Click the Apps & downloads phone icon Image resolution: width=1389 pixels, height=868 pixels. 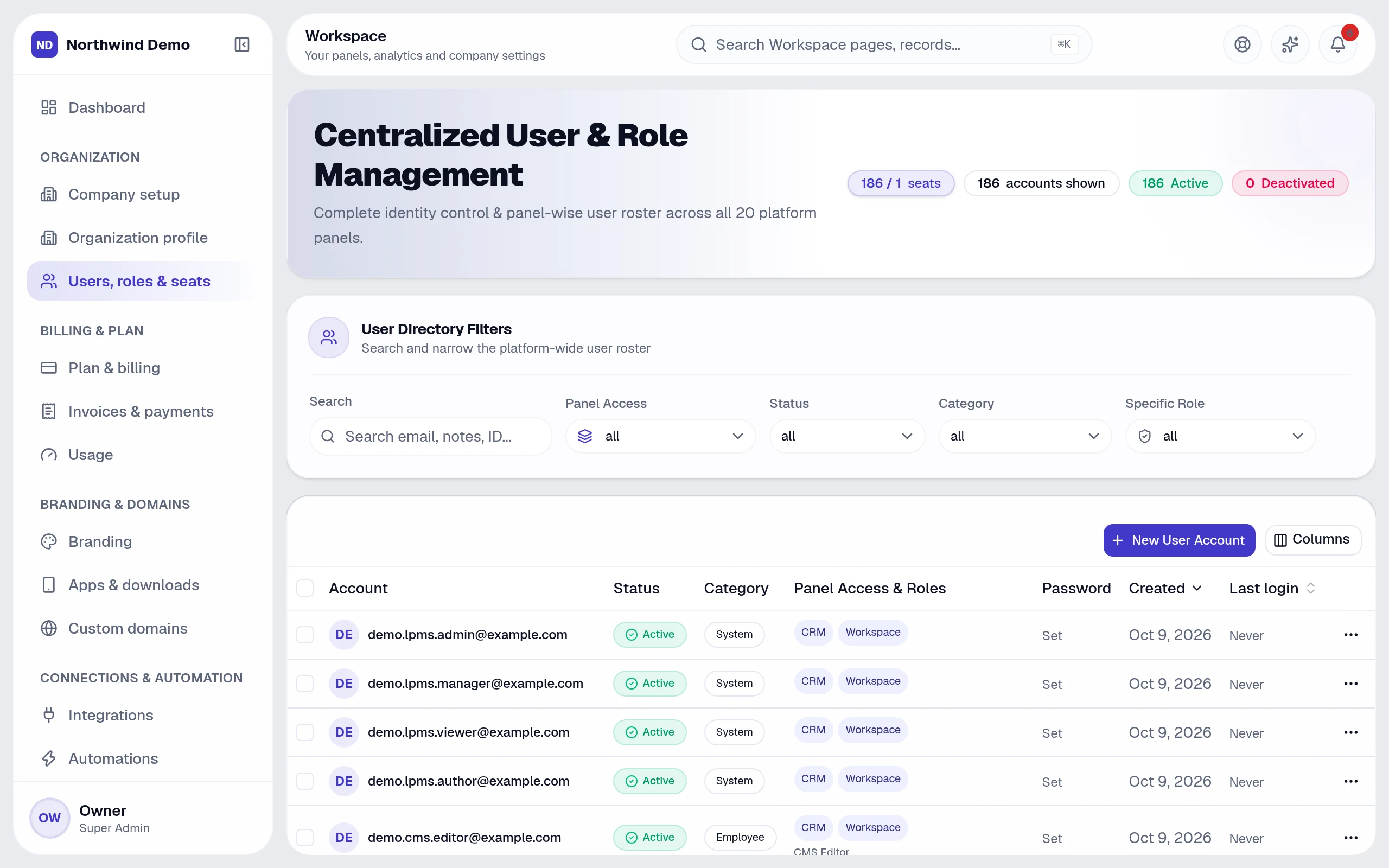(x=49, y=585)
